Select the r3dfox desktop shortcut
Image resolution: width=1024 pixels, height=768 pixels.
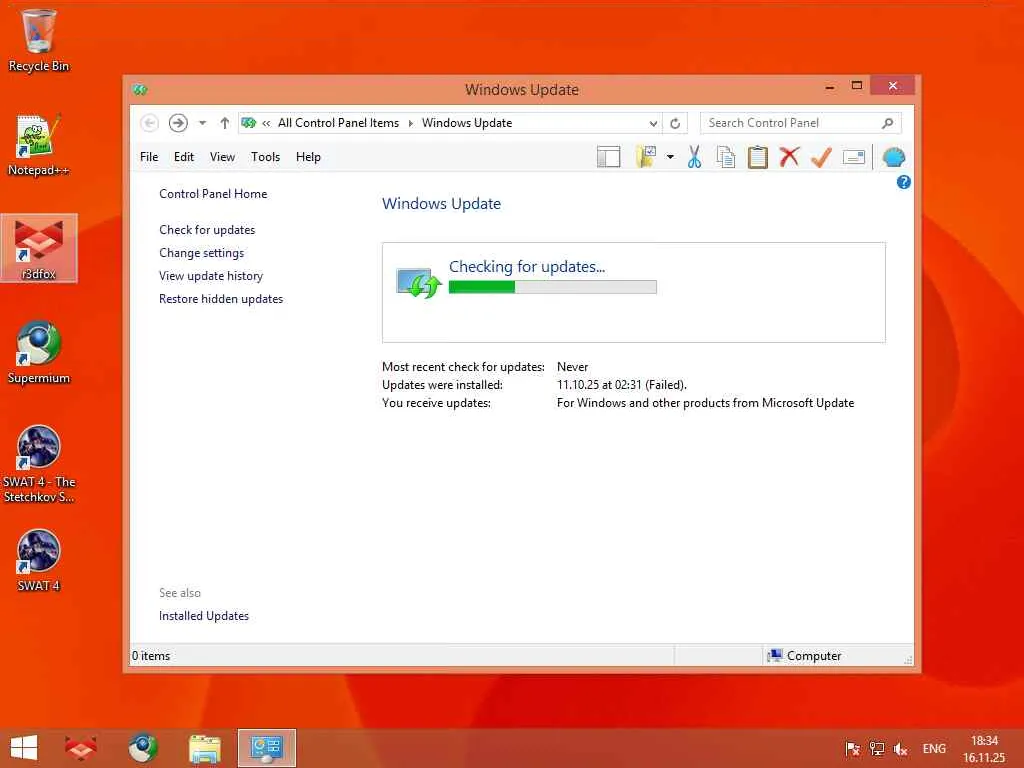[x=39, y=249]
